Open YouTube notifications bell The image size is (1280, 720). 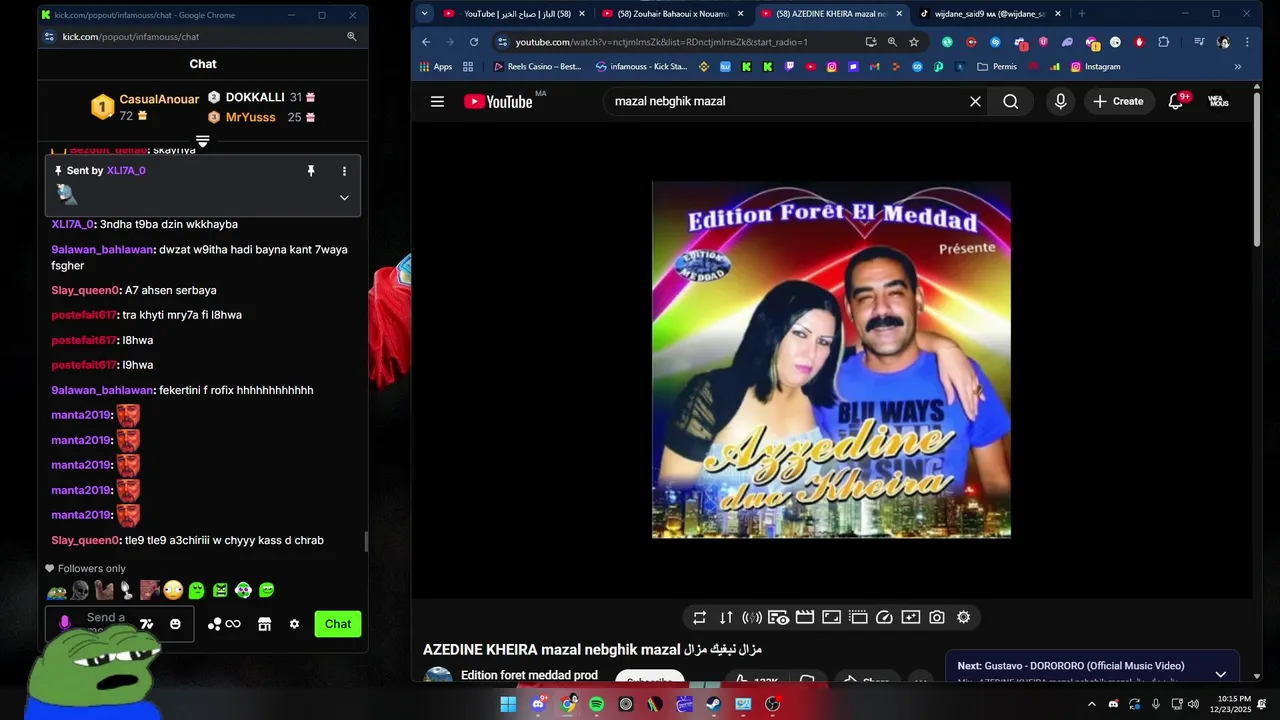(x=1176, y=101)
